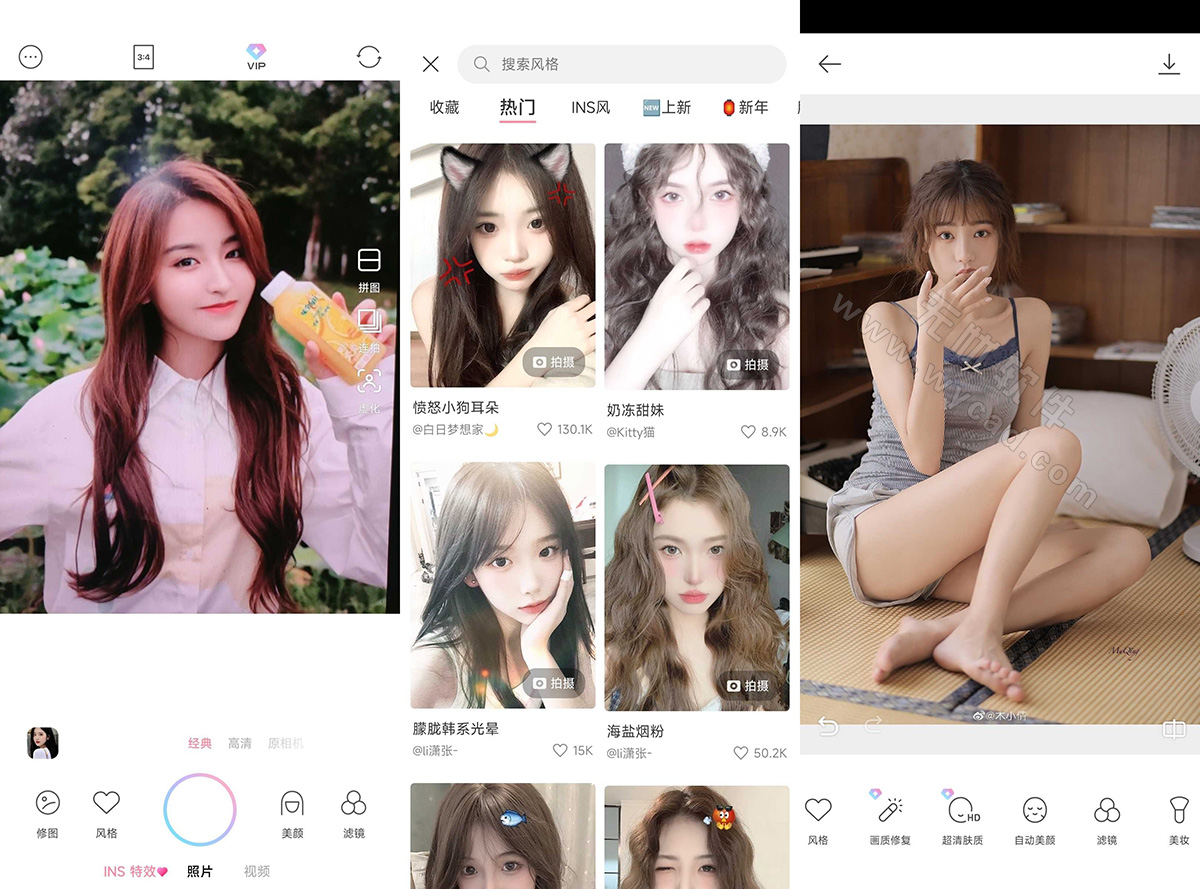
Task: Tap the 自动美颜 auto-beautify face icon
Action: tap(1036, 820)
